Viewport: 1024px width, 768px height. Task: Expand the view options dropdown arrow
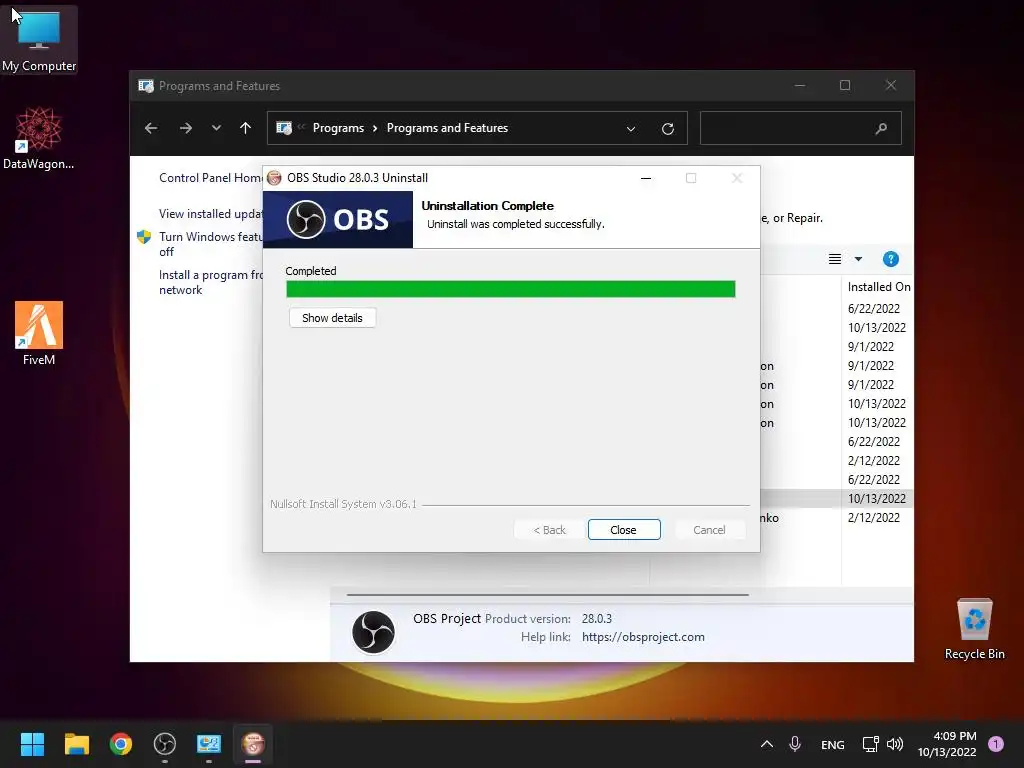[858, 259]
